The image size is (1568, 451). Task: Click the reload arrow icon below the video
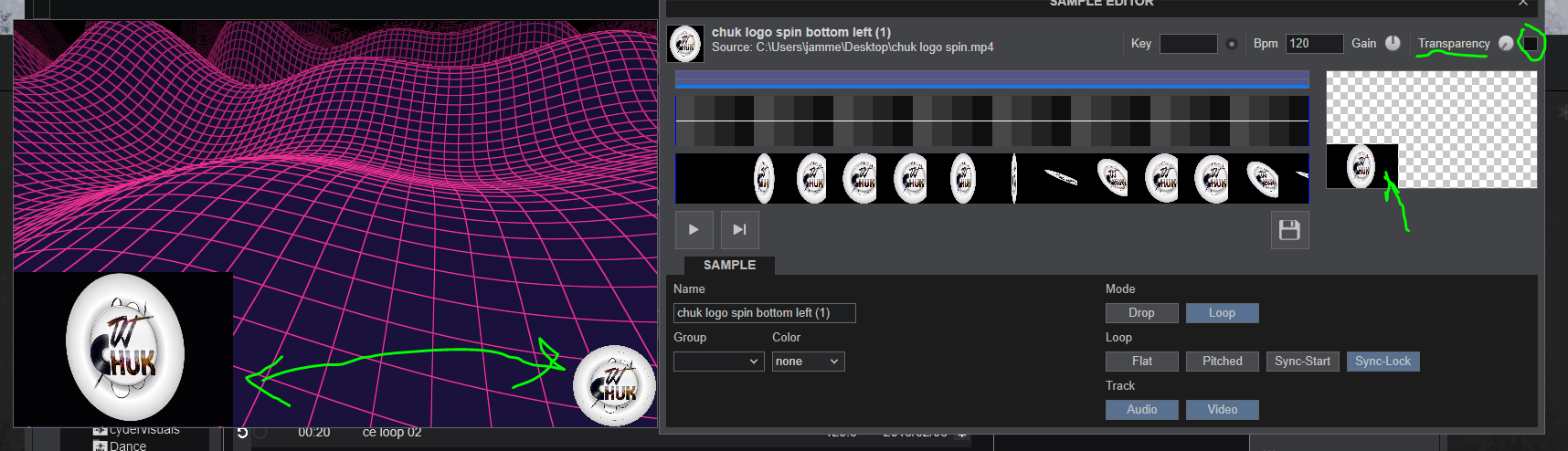(x=242, y=432)
